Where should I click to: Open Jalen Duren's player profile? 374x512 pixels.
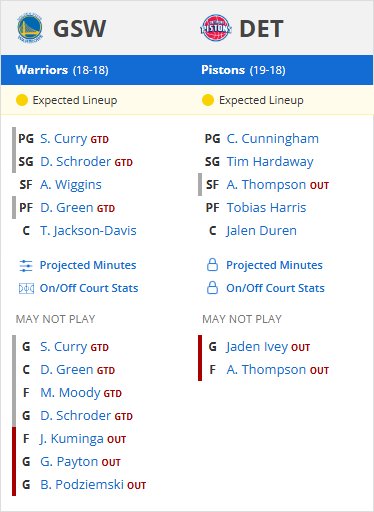coord(261,231)
